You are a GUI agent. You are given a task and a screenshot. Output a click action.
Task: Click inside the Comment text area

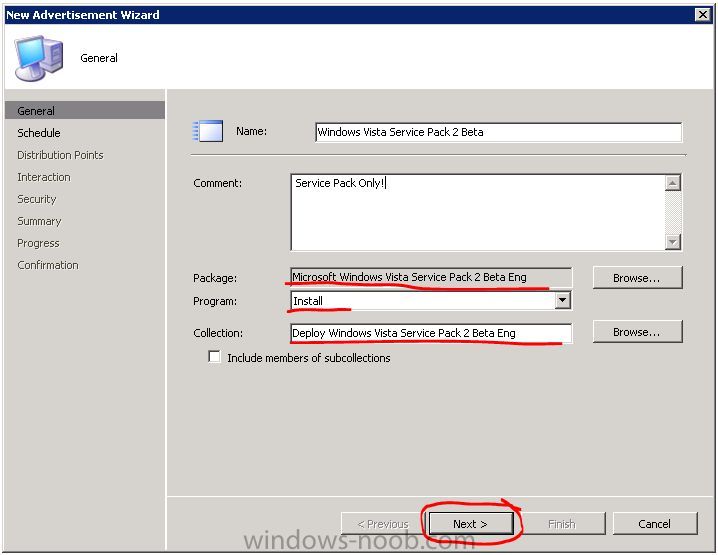[x=478, y=212]
